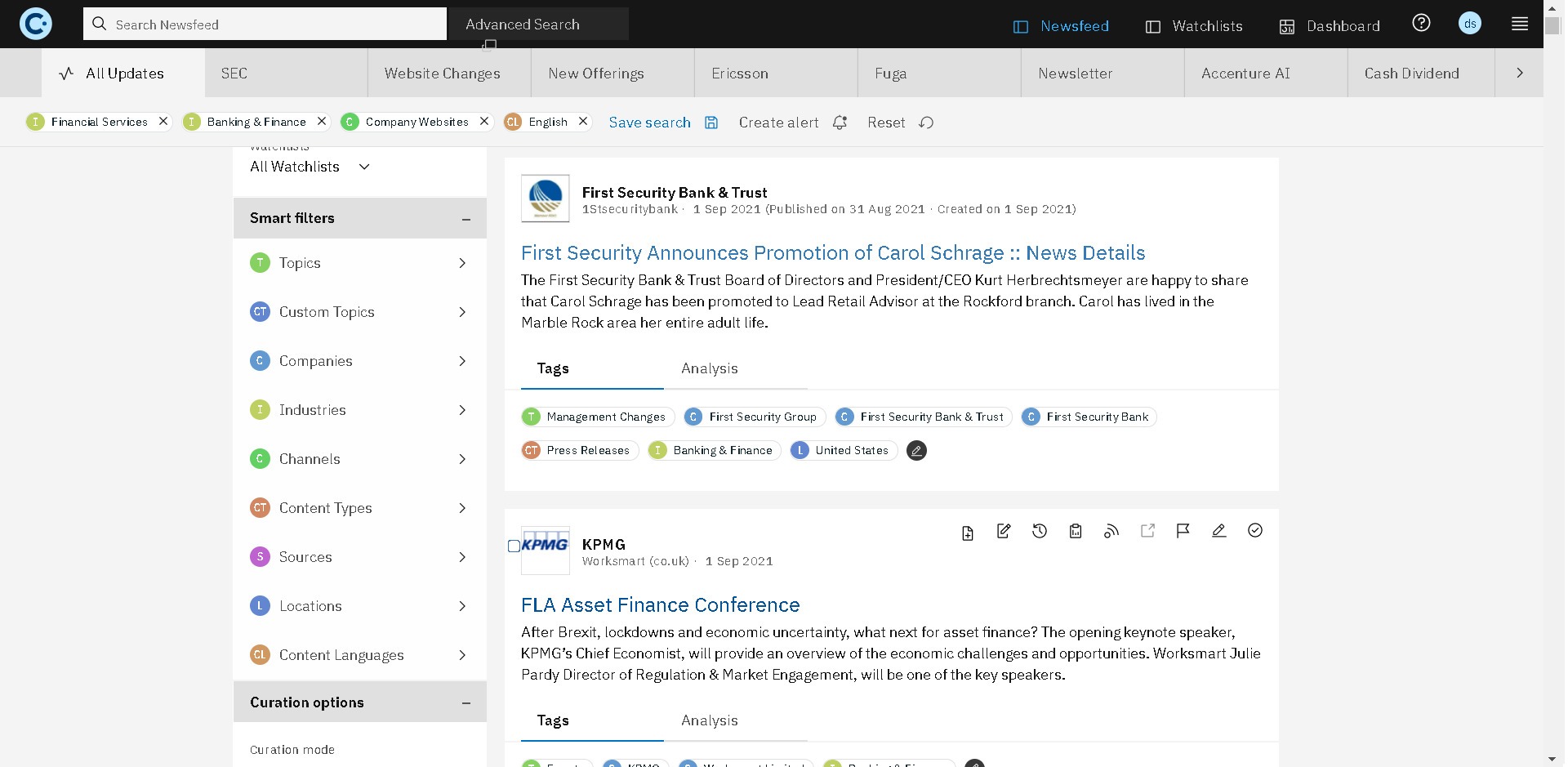Click the Press Releases tag

coord(580,451)
